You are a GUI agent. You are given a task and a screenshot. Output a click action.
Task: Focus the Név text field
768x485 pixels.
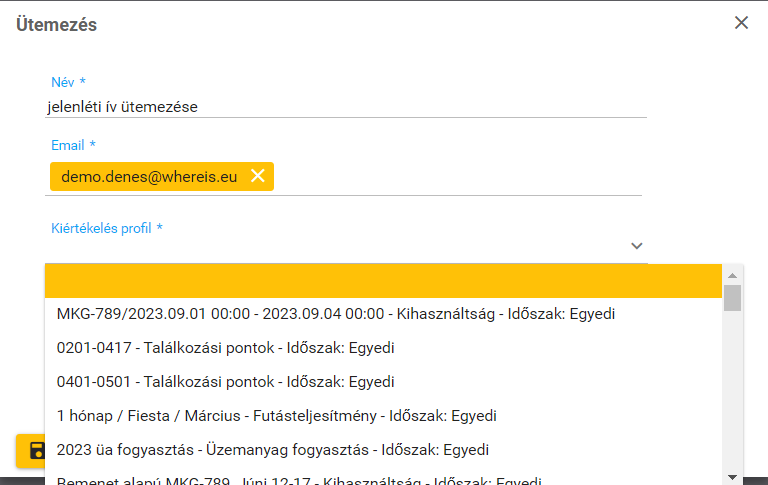[x=346, y=106]
